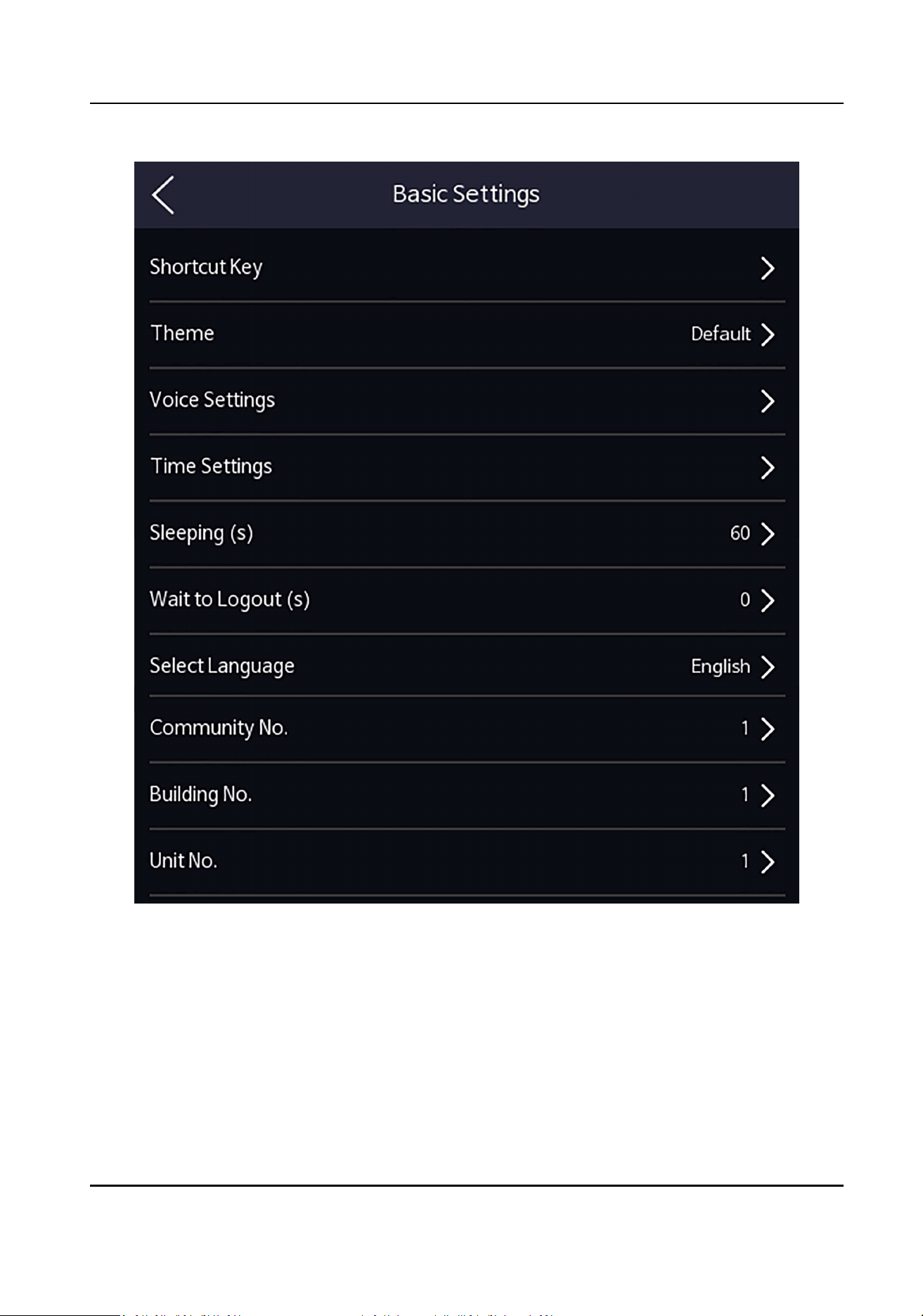
Task: Change the English language selection
Action: click(x=721, y=667)
